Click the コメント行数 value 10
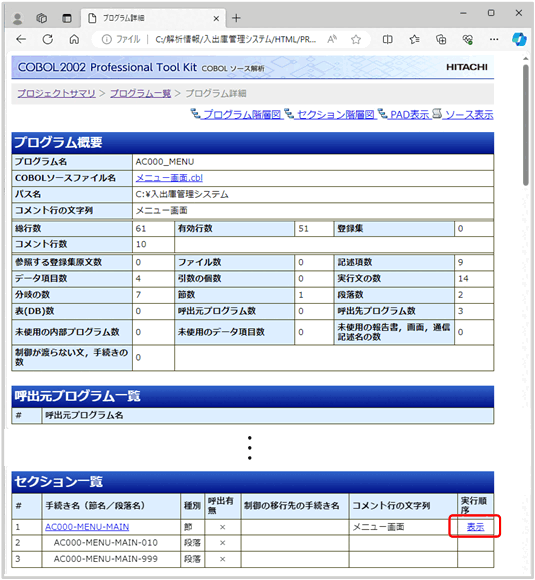The width and height of the screenshot is (535, 580). pyautogui.click(x=141, y=245)
